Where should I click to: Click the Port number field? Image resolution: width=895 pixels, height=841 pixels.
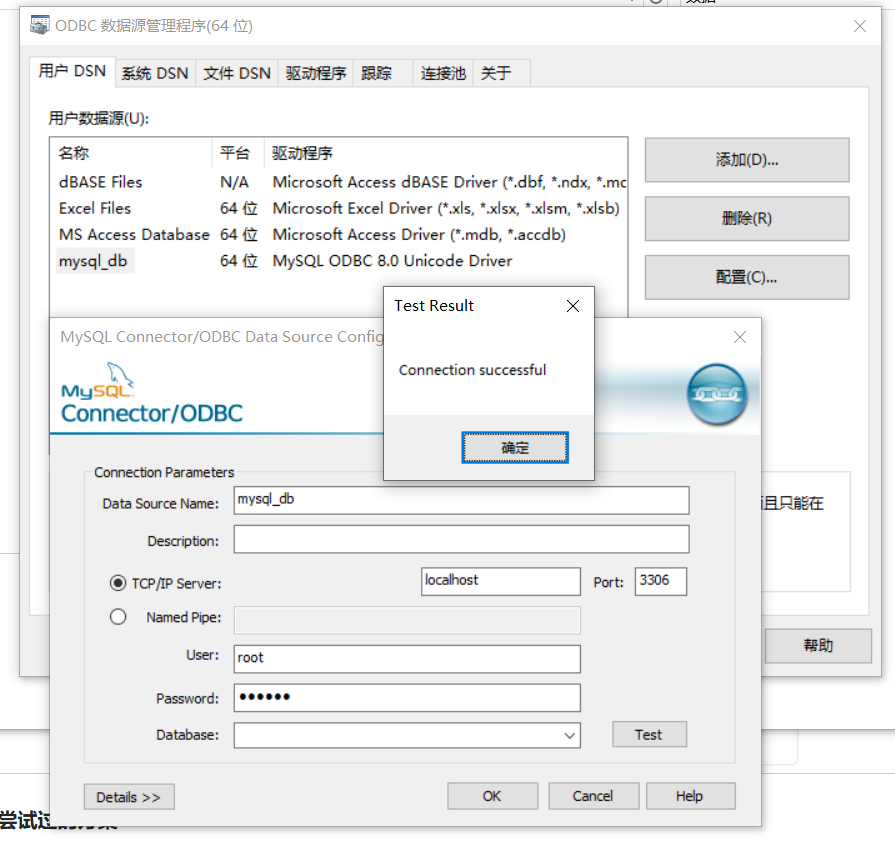(x=660, y=581)
